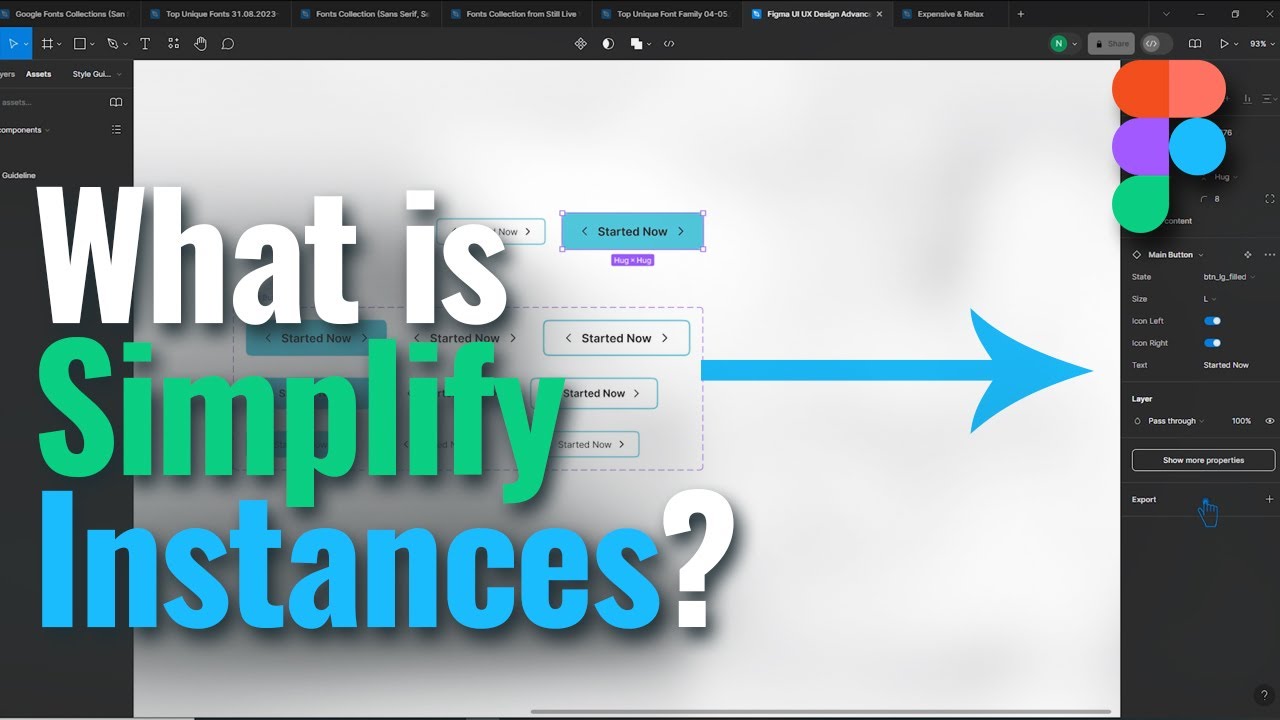The height and width of the screenshot is (720, 1280).
Task: Switch assets to list view
Action: 116,129
